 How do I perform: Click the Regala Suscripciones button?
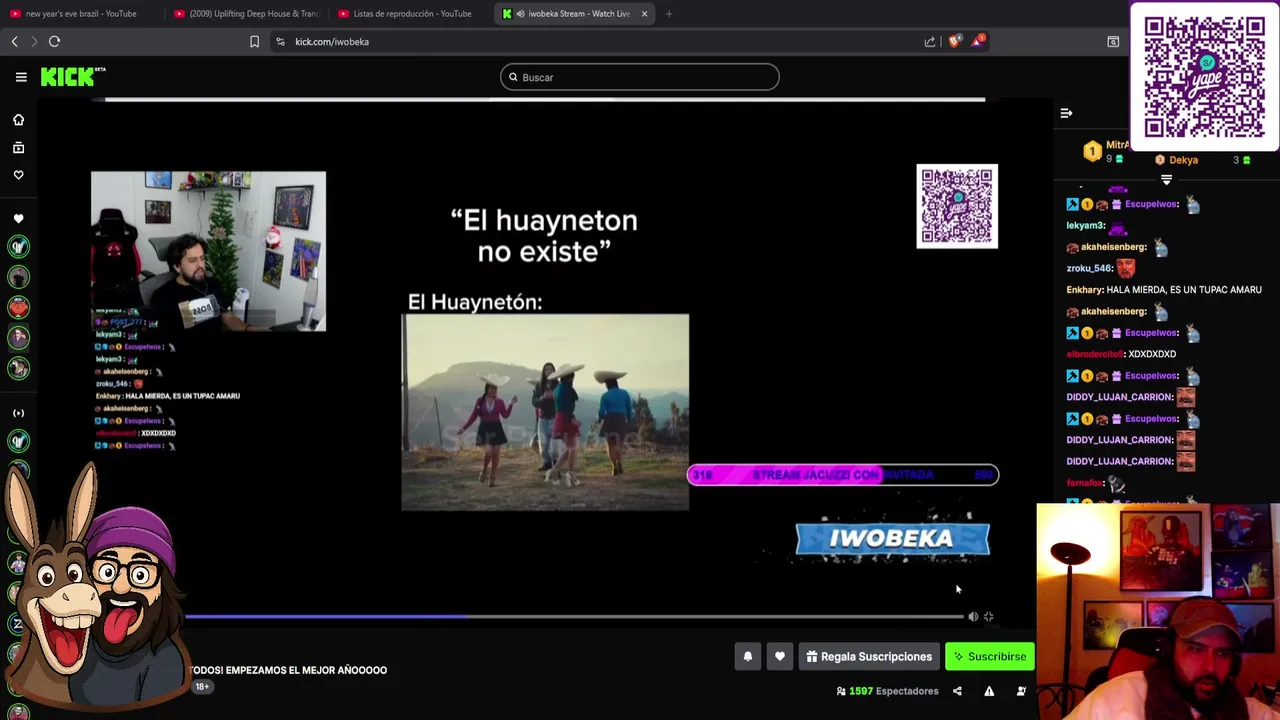point(869,657)
